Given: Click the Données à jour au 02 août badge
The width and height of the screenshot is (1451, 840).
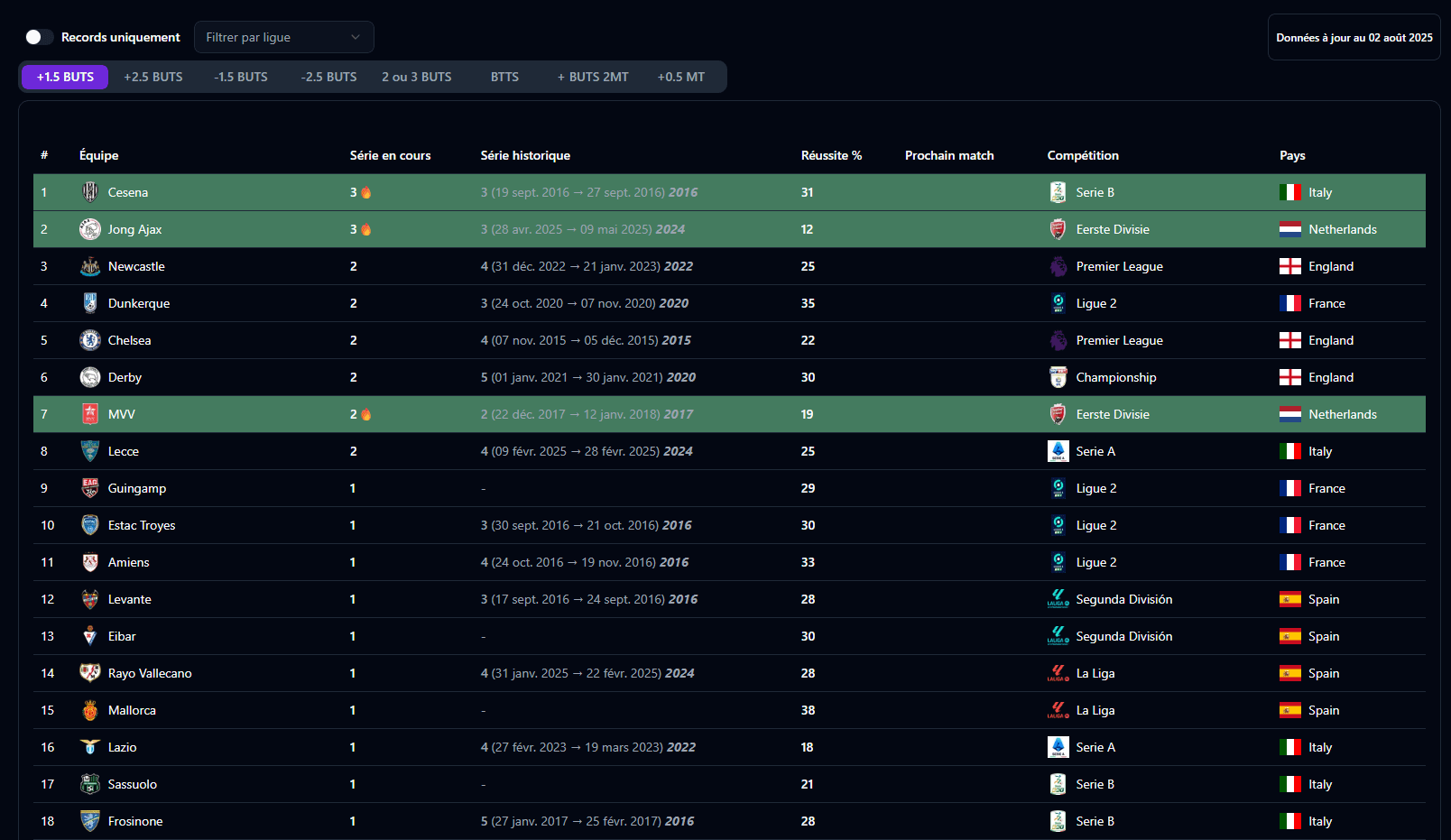Looking at the screenshot, I should click(x=1354, y=37).
